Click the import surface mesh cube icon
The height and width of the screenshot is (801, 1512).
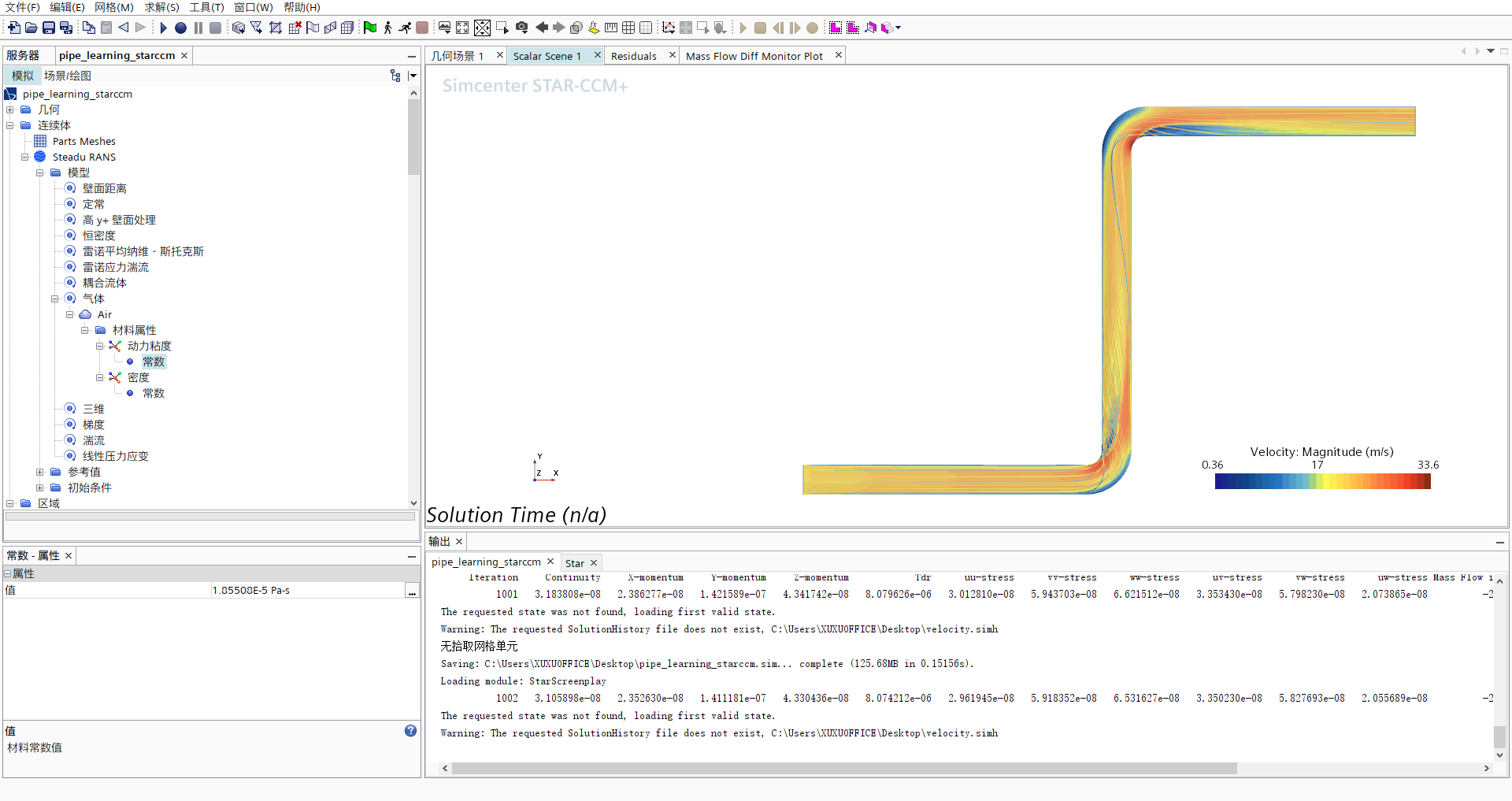(x=239, y=28)
